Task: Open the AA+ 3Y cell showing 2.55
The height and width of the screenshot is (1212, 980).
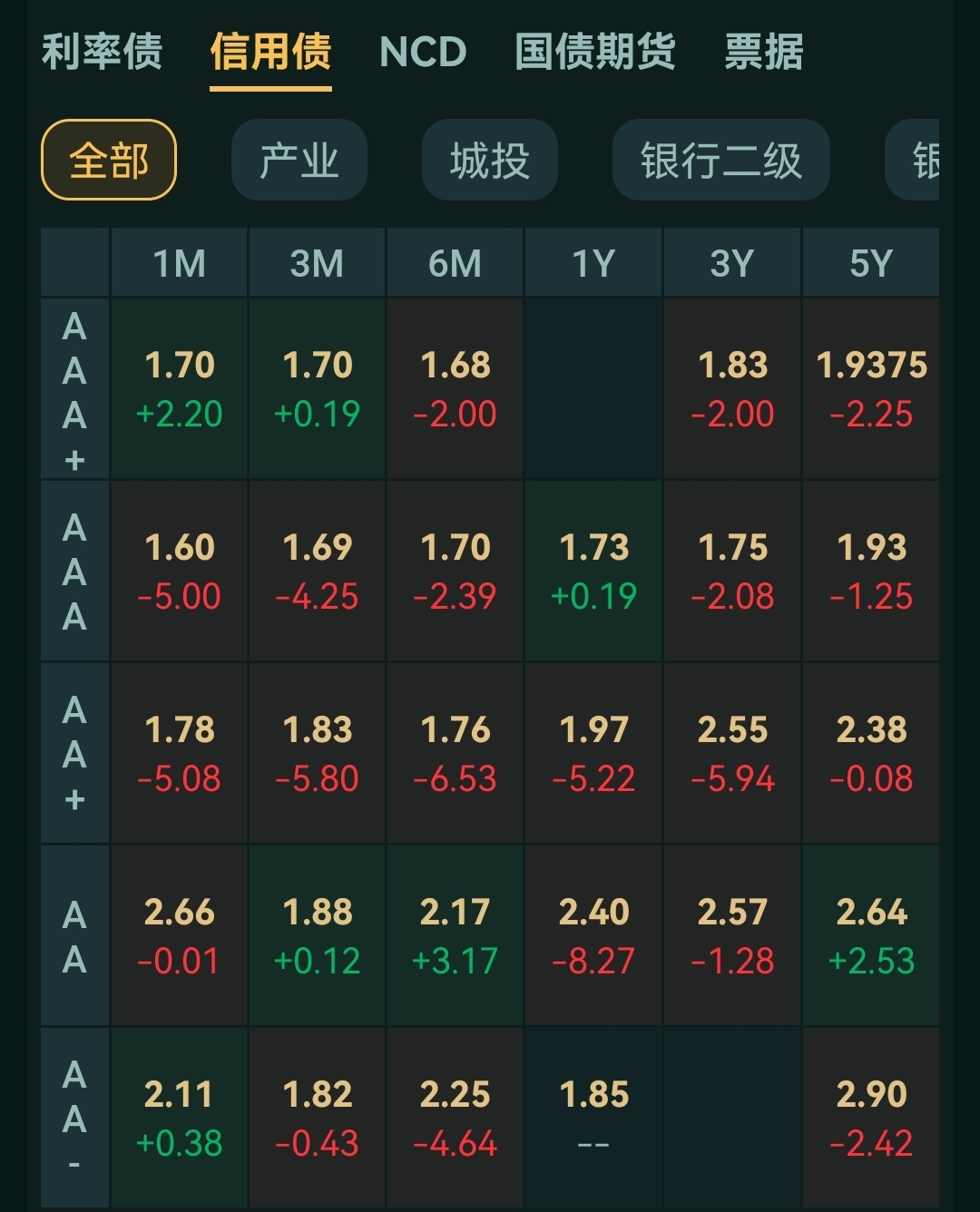Action: (x=732, y=754)
